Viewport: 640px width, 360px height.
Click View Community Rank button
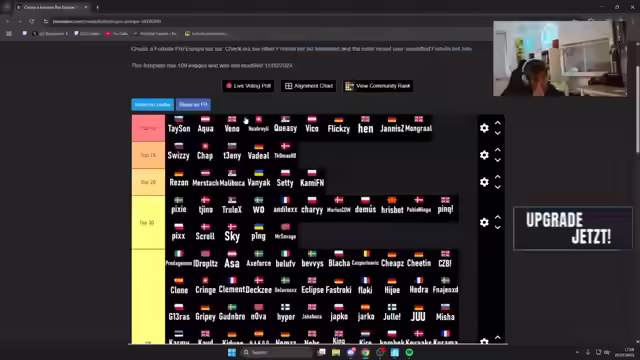(x=378, y=86)
